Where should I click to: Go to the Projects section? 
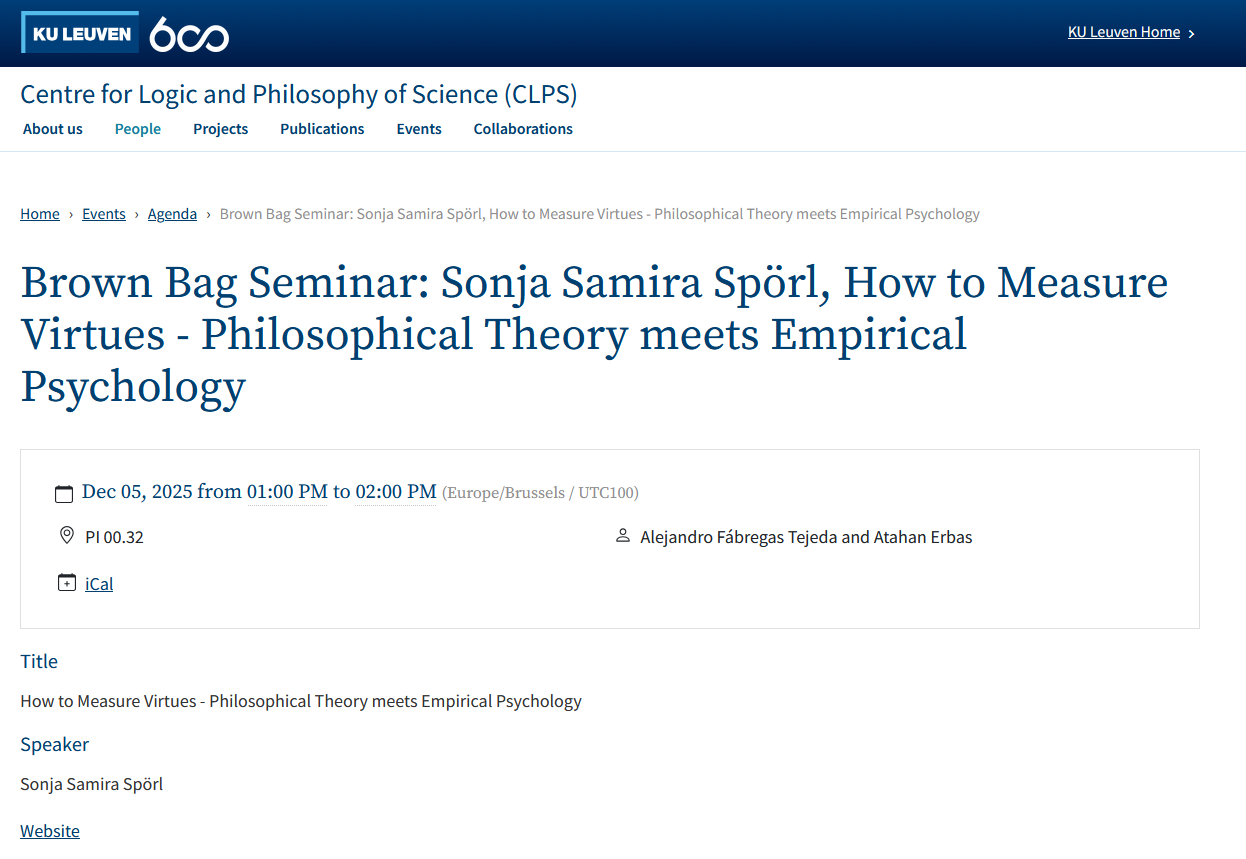pos(221,129)
